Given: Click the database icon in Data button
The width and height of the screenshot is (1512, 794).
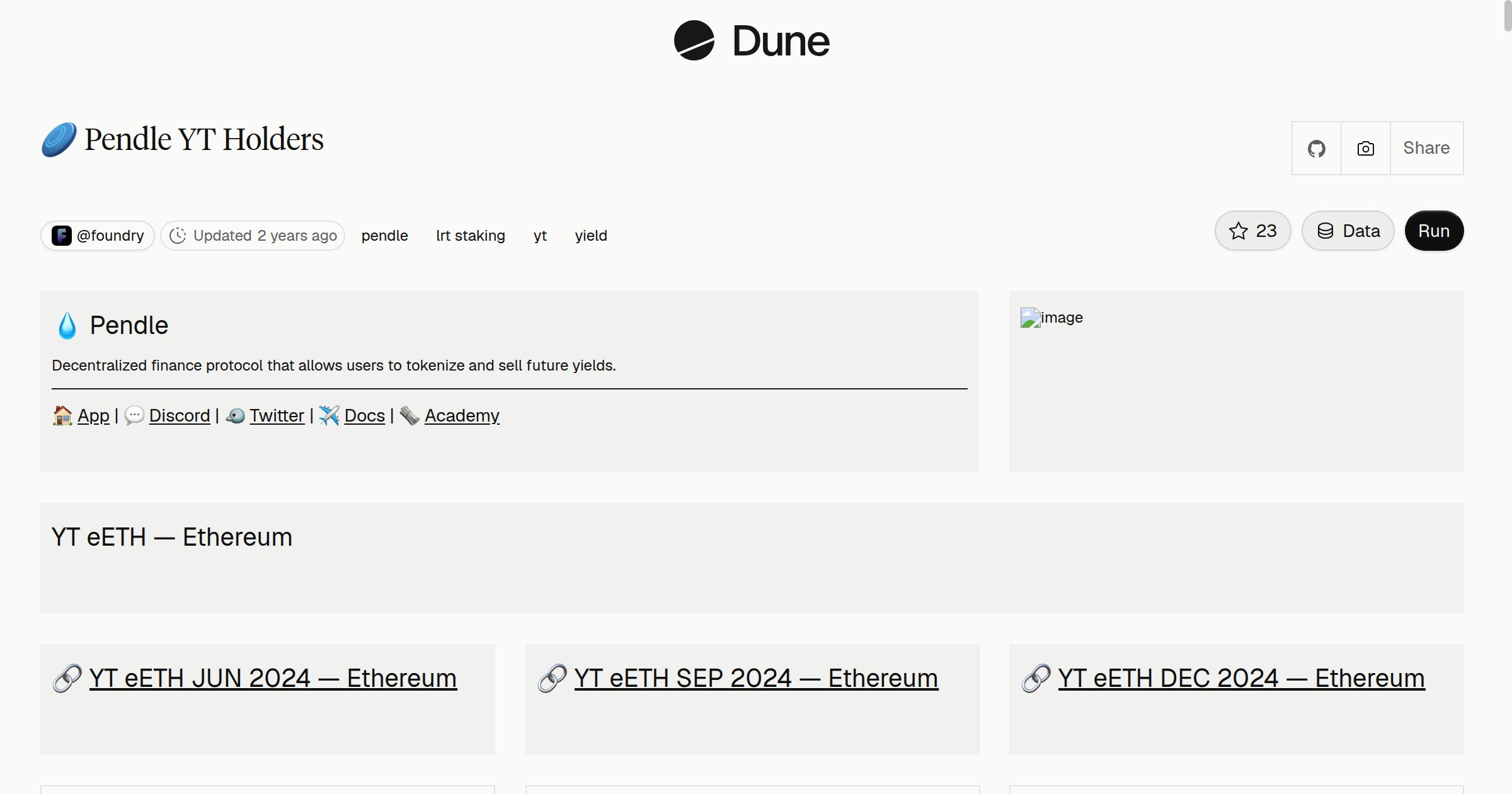Looking at the screenshot, I should point(1326,231).
